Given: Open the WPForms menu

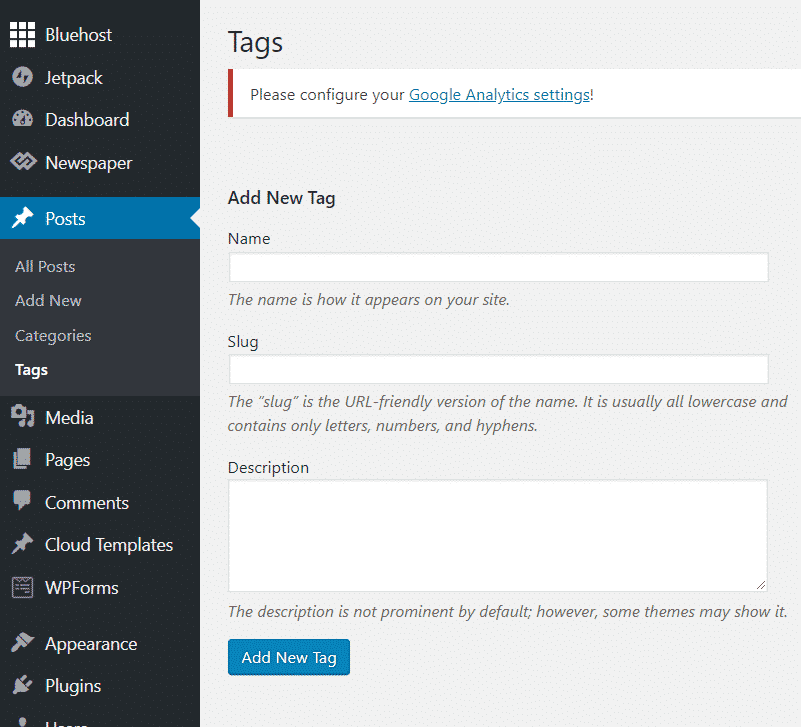Looking at the screenshot, I should pyautogui.click(x=82, y=588).
